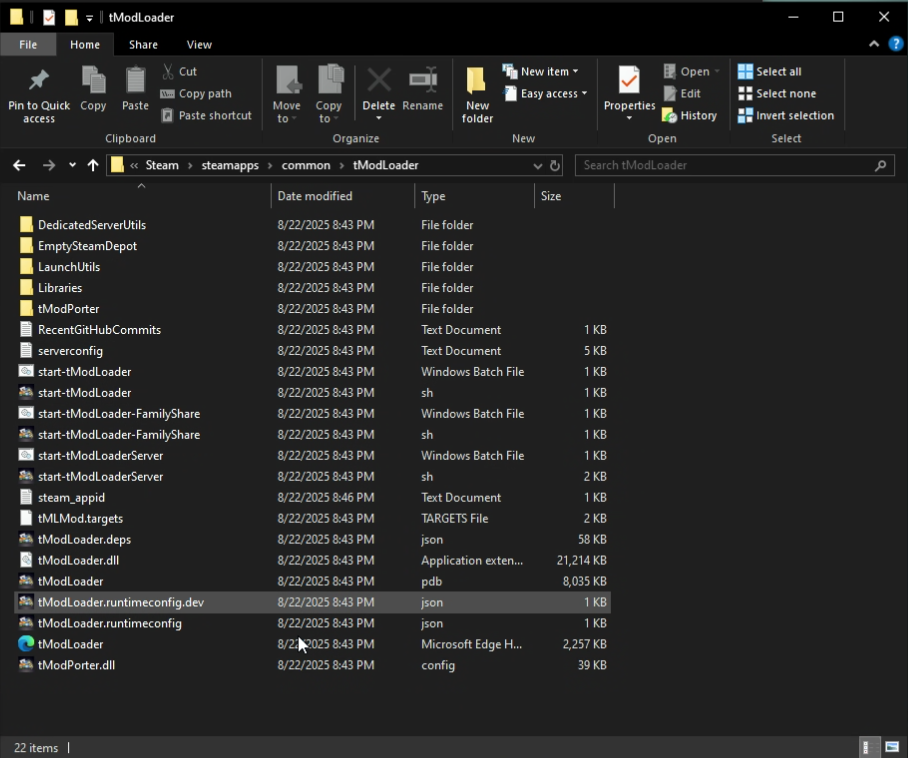Image resolution: width=908 pixels, height=758 pixels.
Task: Open file History in ribbon
Action: 690,115
